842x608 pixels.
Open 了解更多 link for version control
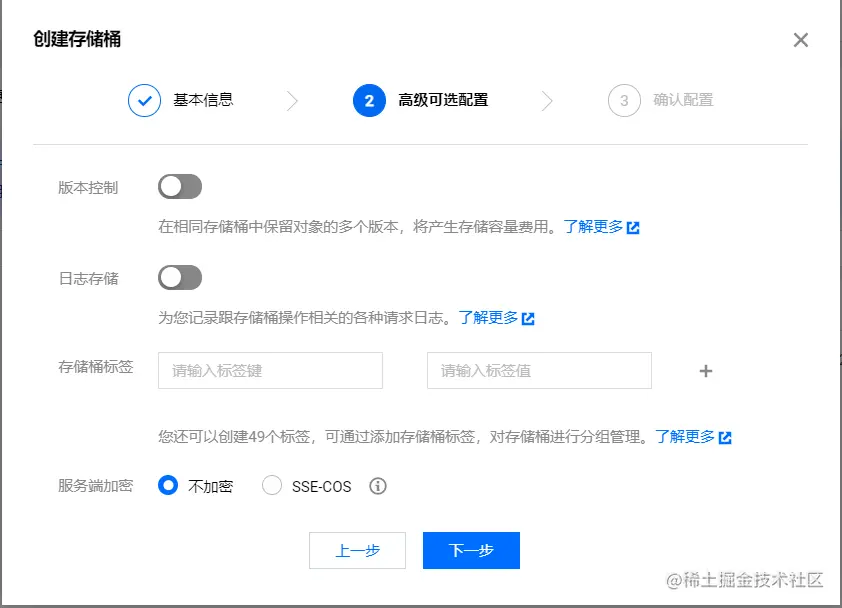pos(593,227)
